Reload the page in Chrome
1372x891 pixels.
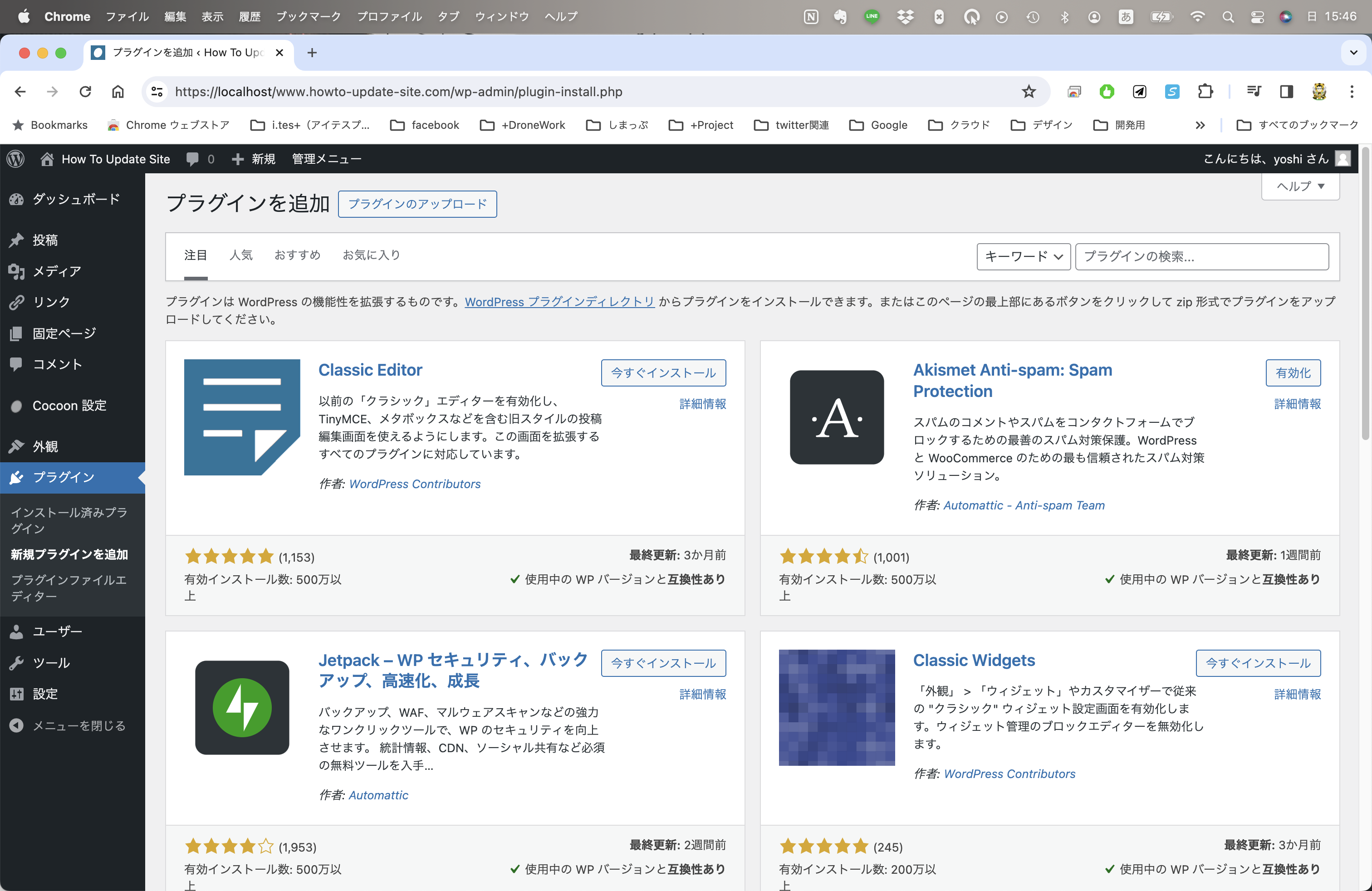(85, 92)
